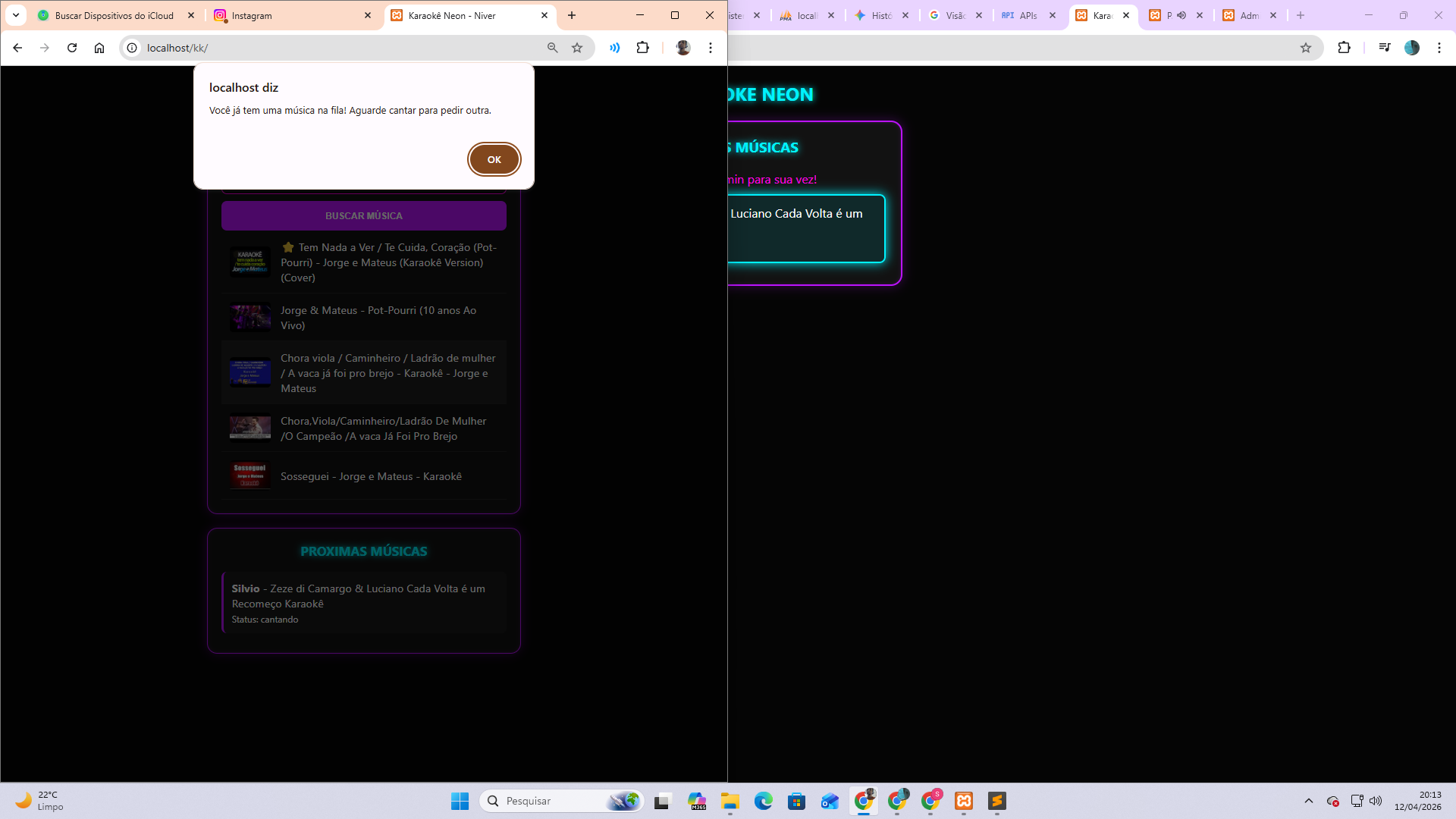Screen dimensions: 1456x819
Task: Open a new tab in the left window
Action: [x=572, y=15]
